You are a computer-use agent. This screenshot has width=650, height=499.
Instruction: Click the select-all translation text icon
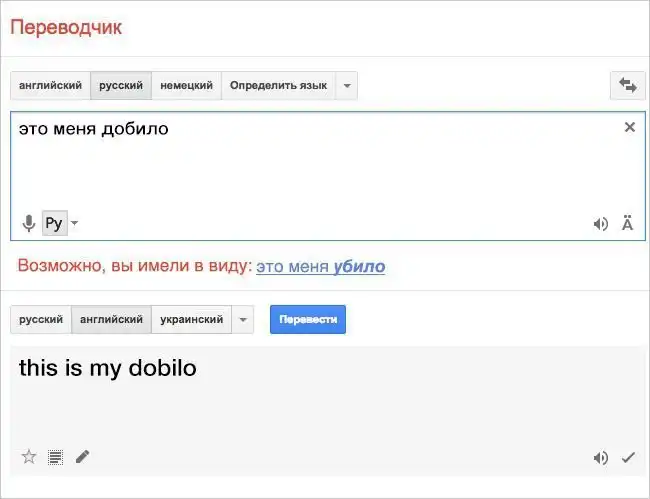click(x=55, y=457)
